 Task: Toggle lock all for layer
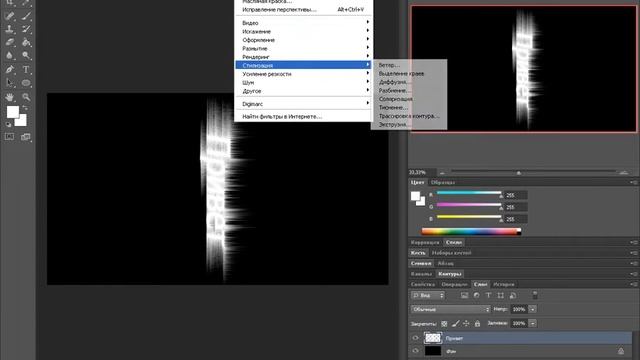477,324
